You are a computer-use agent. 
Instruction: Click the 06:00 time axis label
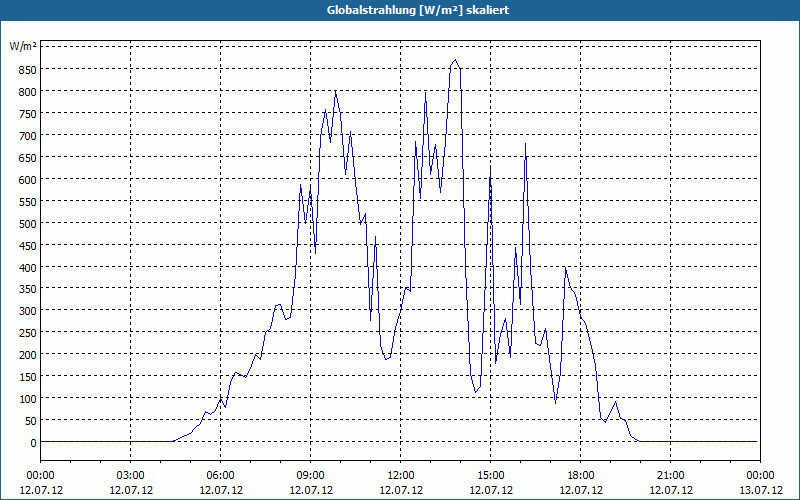220,476
